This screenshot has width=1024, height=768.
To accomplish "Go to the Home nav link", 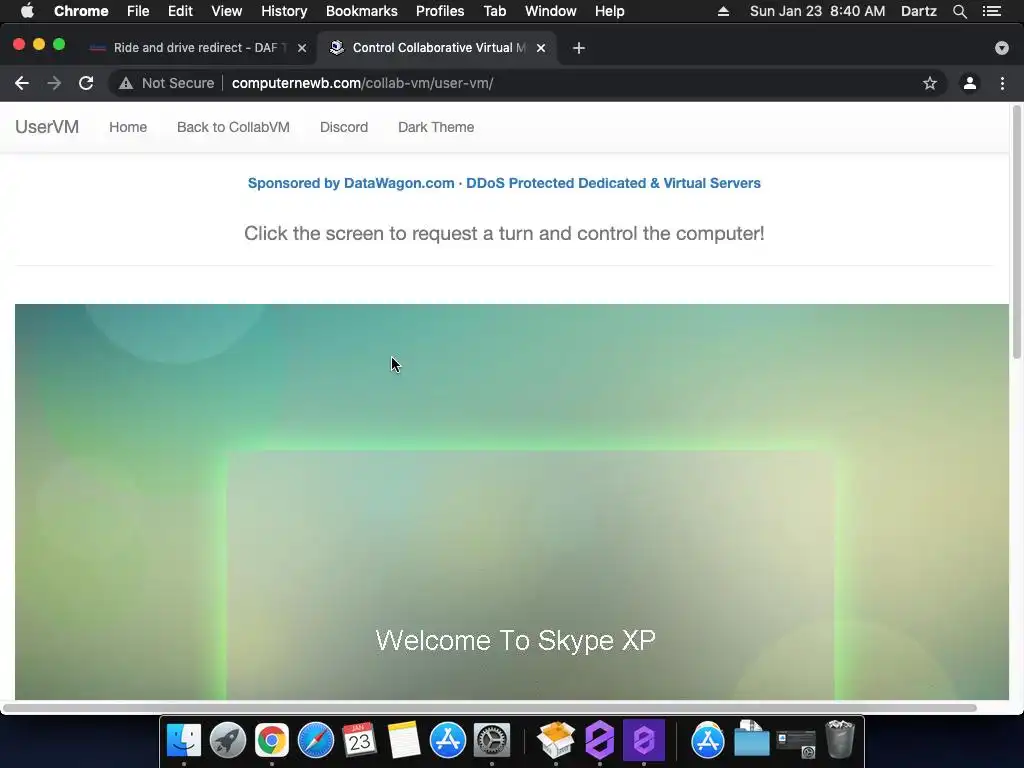I will pyautogui.click(x=128, y=127).
